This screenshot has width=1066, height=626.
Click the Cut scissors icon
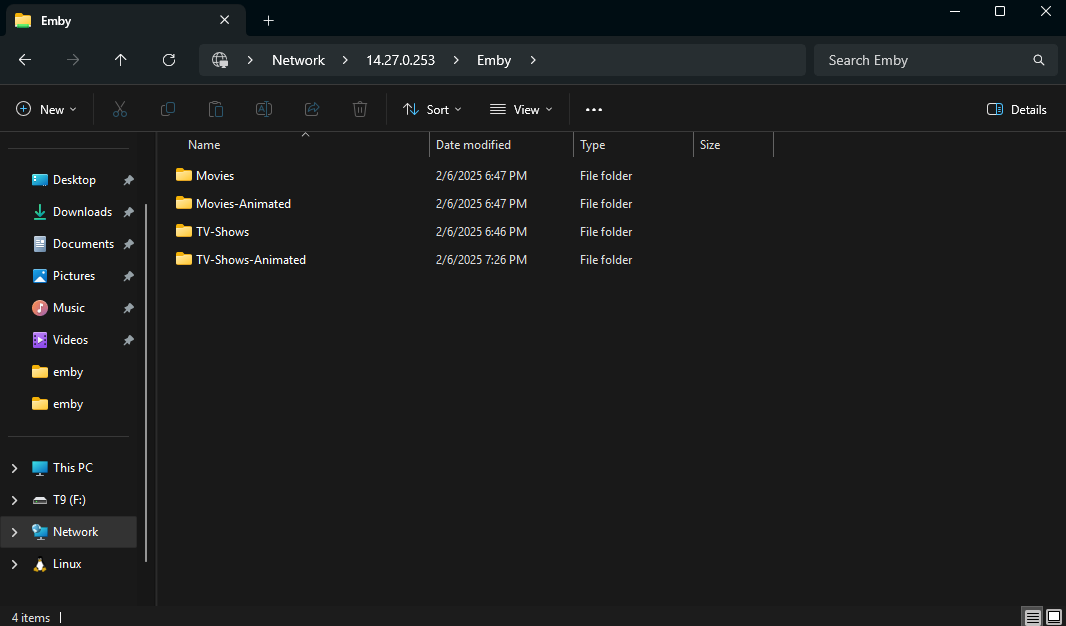(x=120, y=109)
